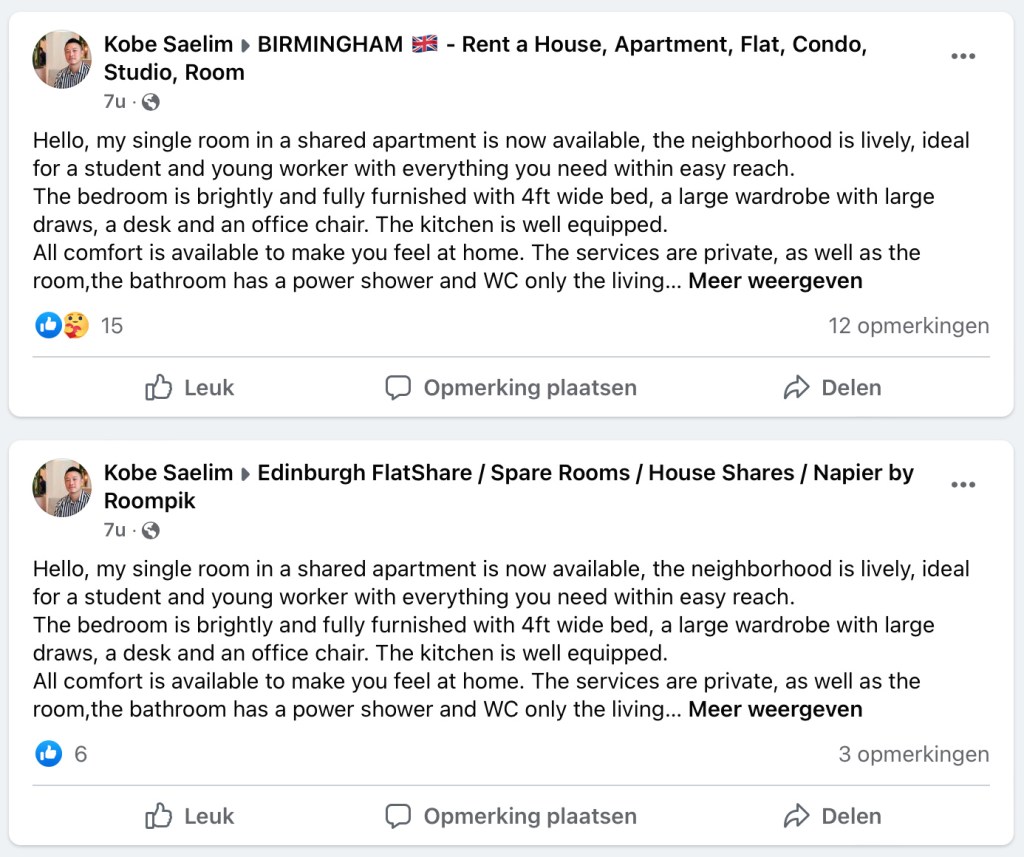Open the BIRMINGHAM Rent a House group link
The image size is (1024, 857).
tap(560, 45)
